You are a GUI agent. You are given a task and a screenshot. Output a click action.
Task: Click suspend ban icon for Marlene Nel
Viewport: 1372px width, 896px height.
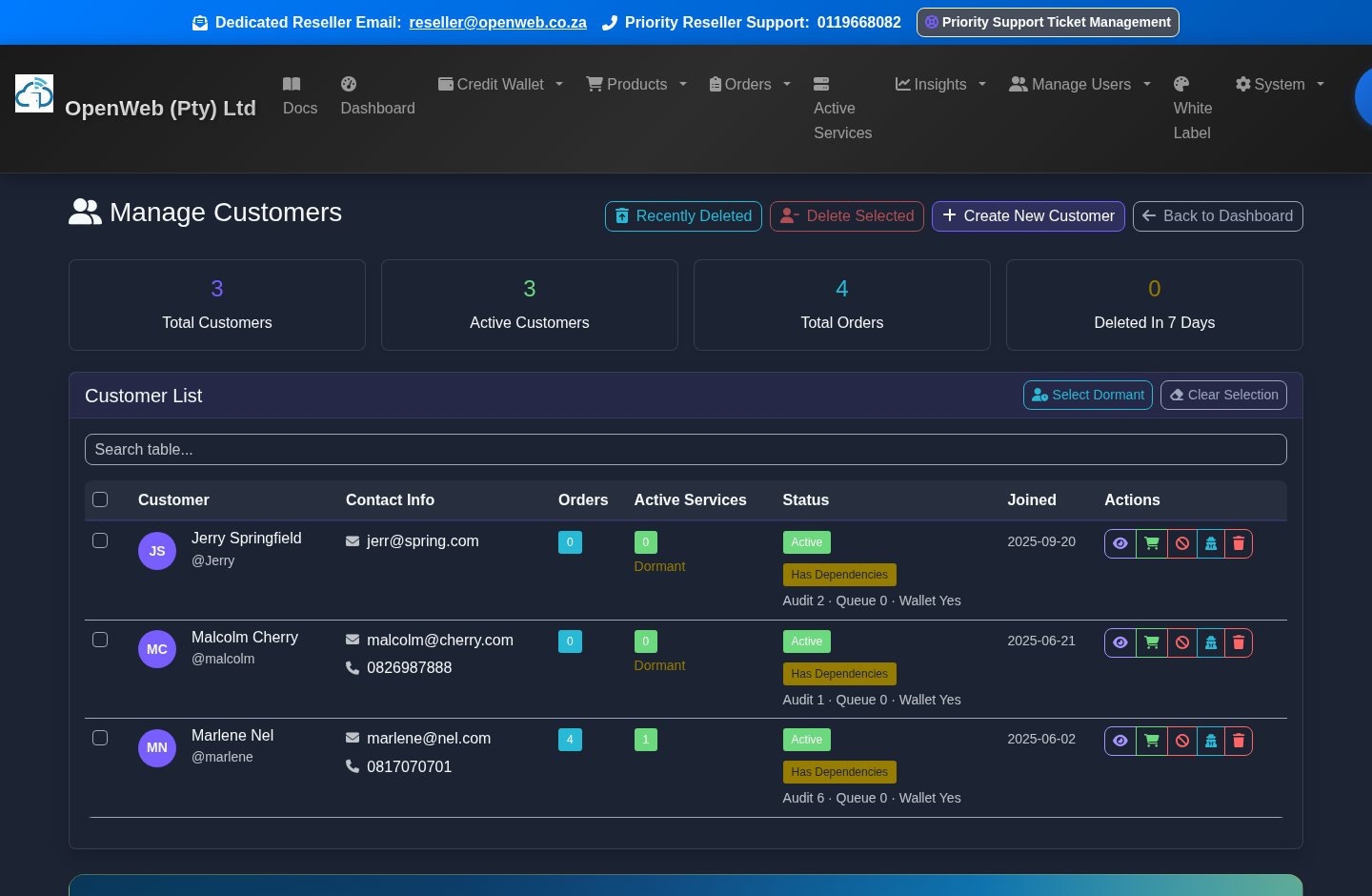(1182, 741)
